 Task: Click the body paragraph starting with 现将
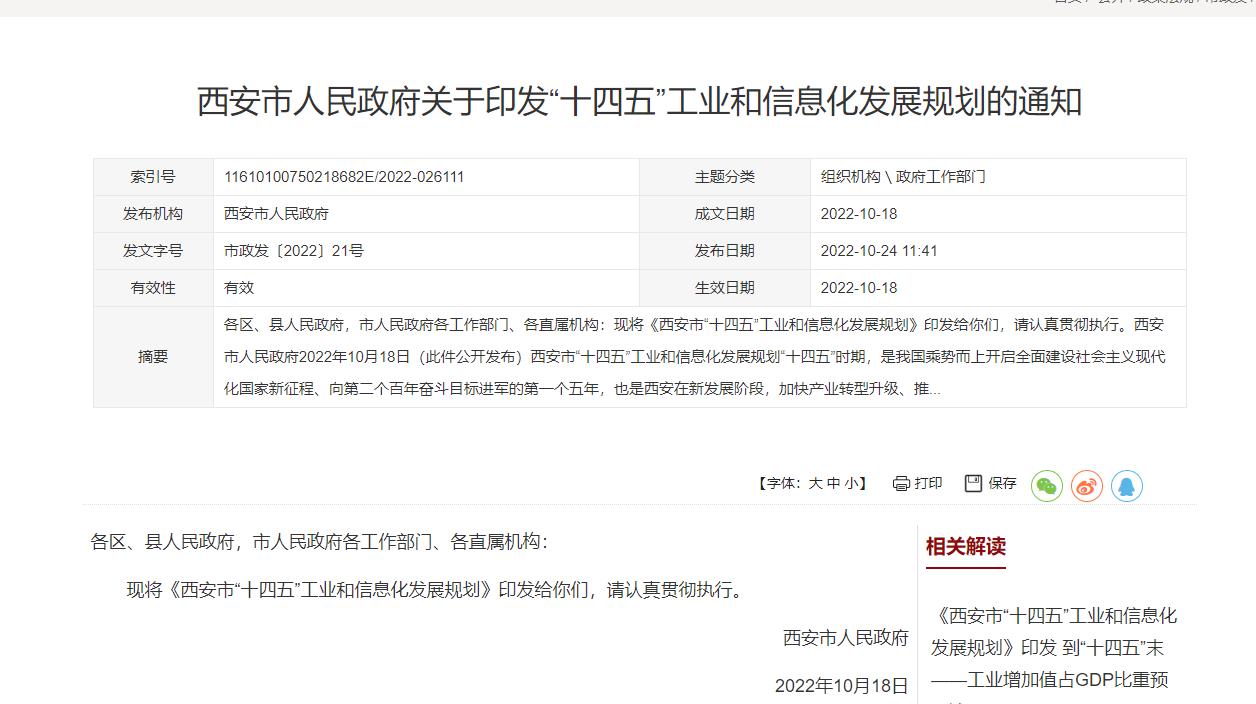pos(437,590)
